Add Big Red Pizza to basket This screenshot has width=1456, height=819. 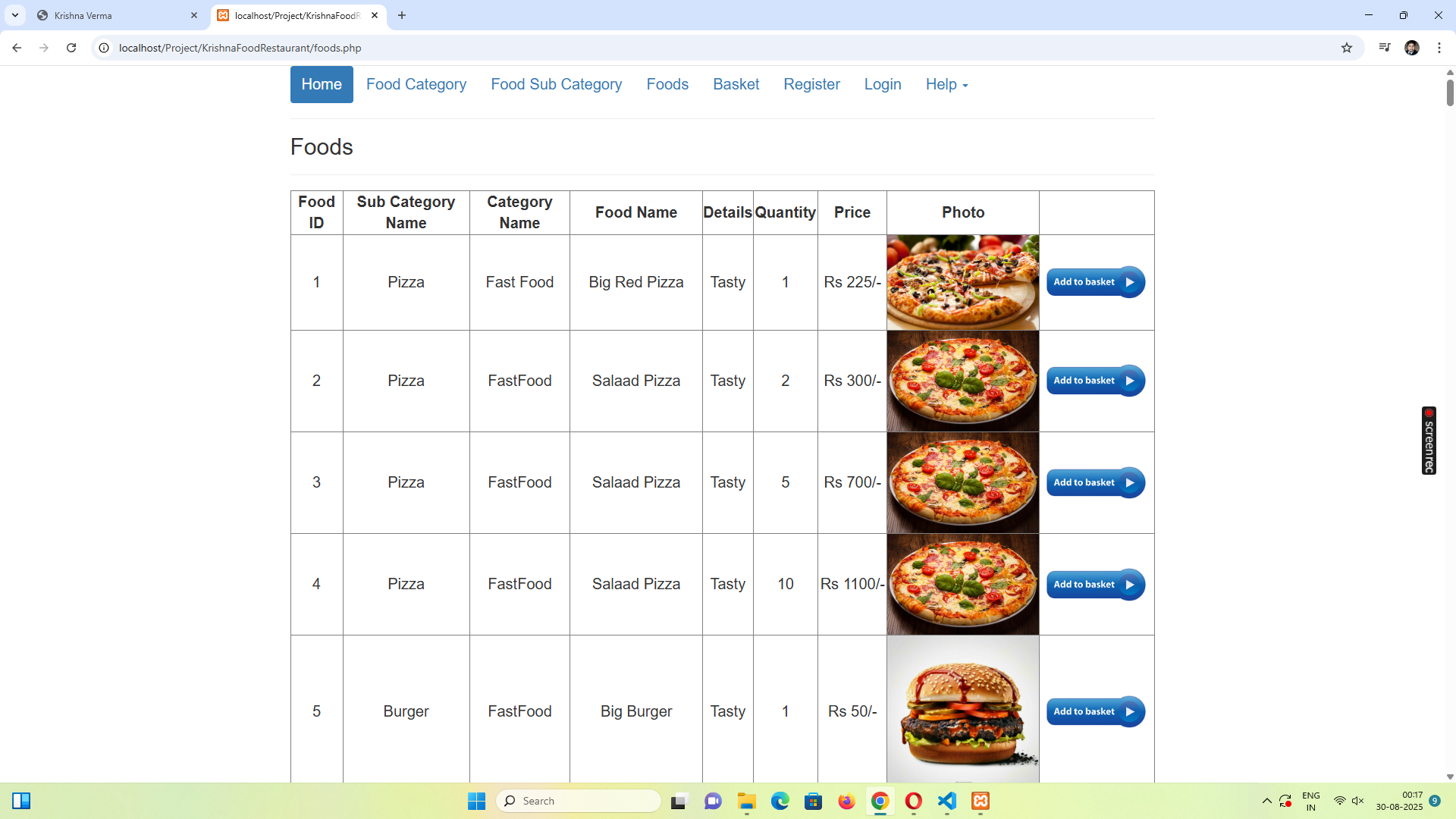[1096, 282]
